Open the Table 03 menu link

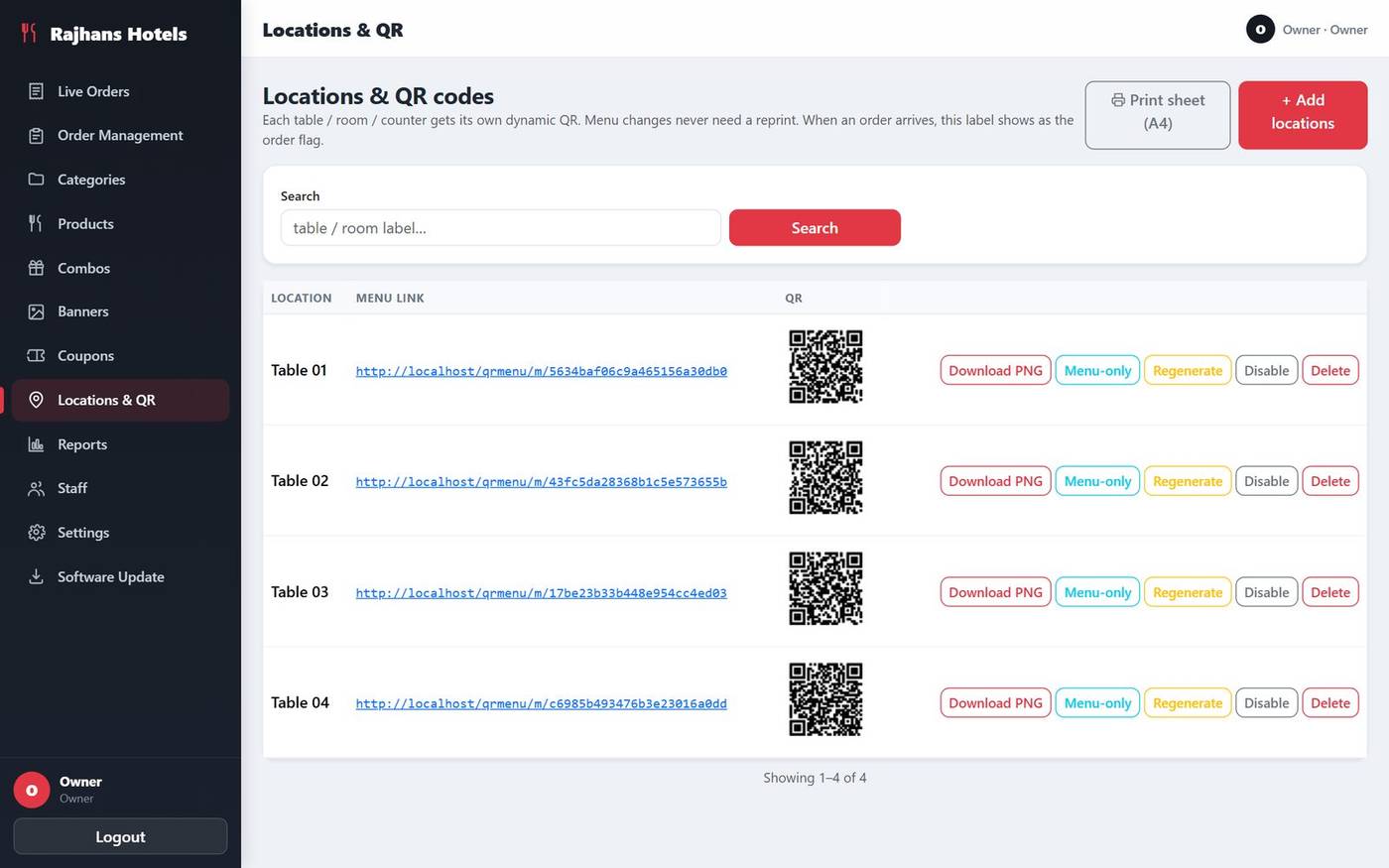pos(541,593)
